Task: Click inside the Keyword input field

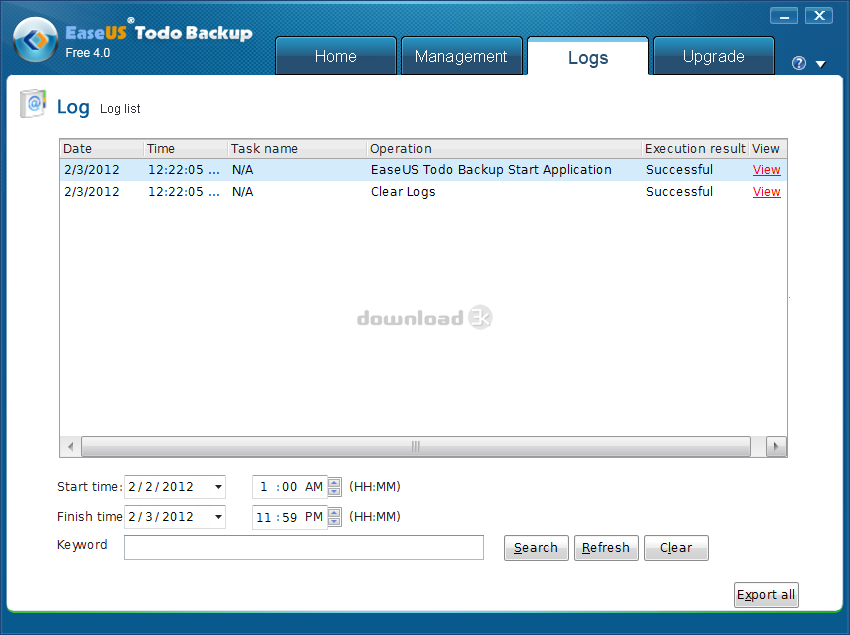Action: pyautogui.click(x=303, y=548)
